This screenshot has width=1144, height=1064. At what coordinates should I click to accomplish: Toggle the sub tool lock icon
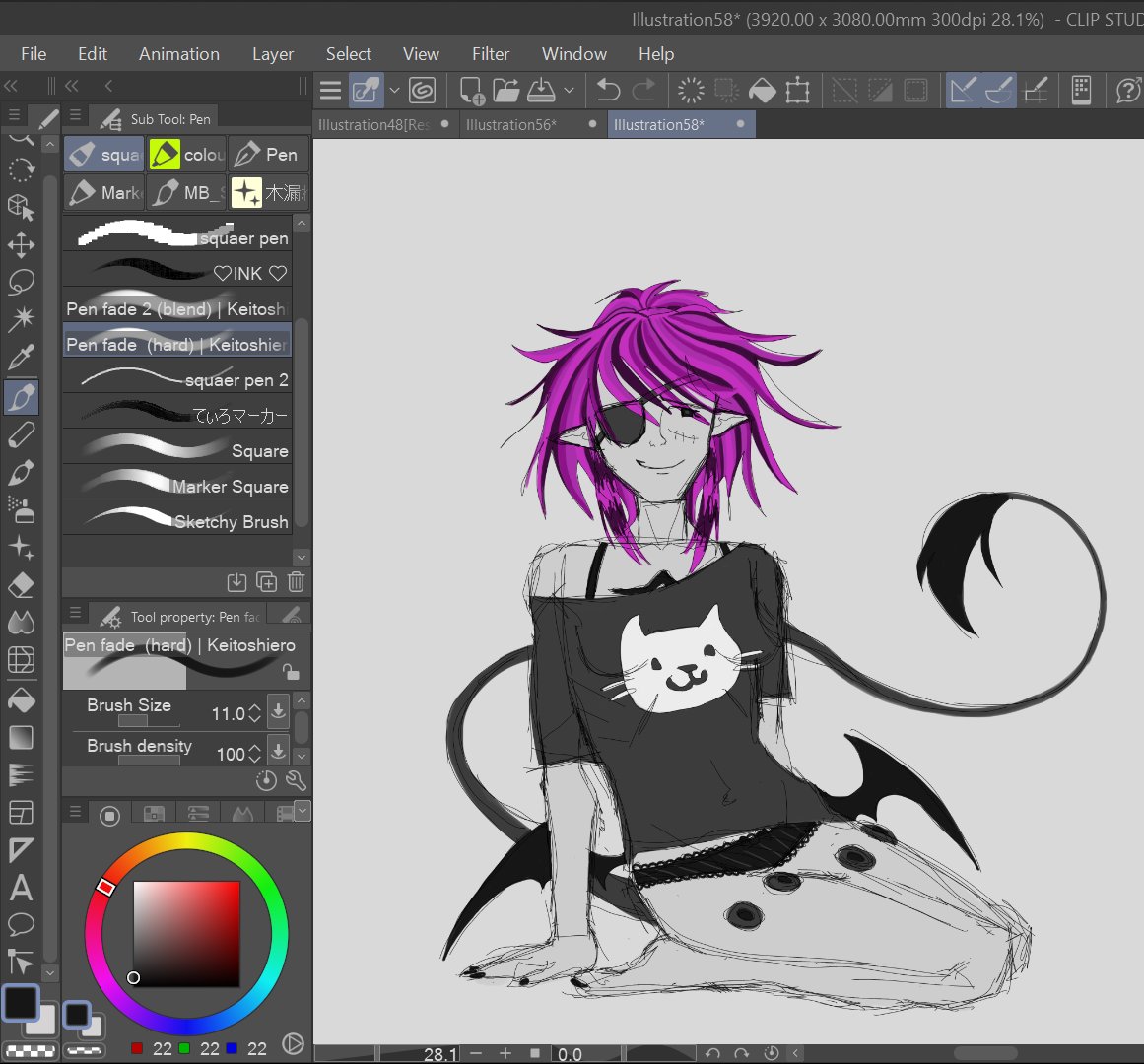tap(291, 672)
